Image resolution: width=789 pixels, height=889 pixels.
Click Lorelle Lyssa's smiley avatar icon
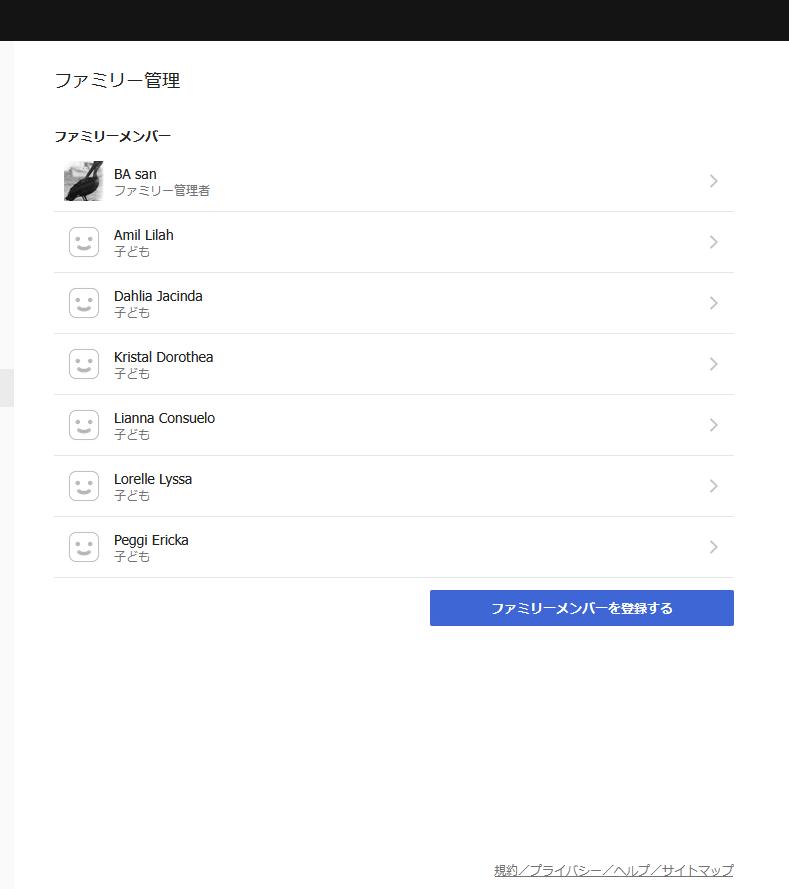[x=84, y=486]
